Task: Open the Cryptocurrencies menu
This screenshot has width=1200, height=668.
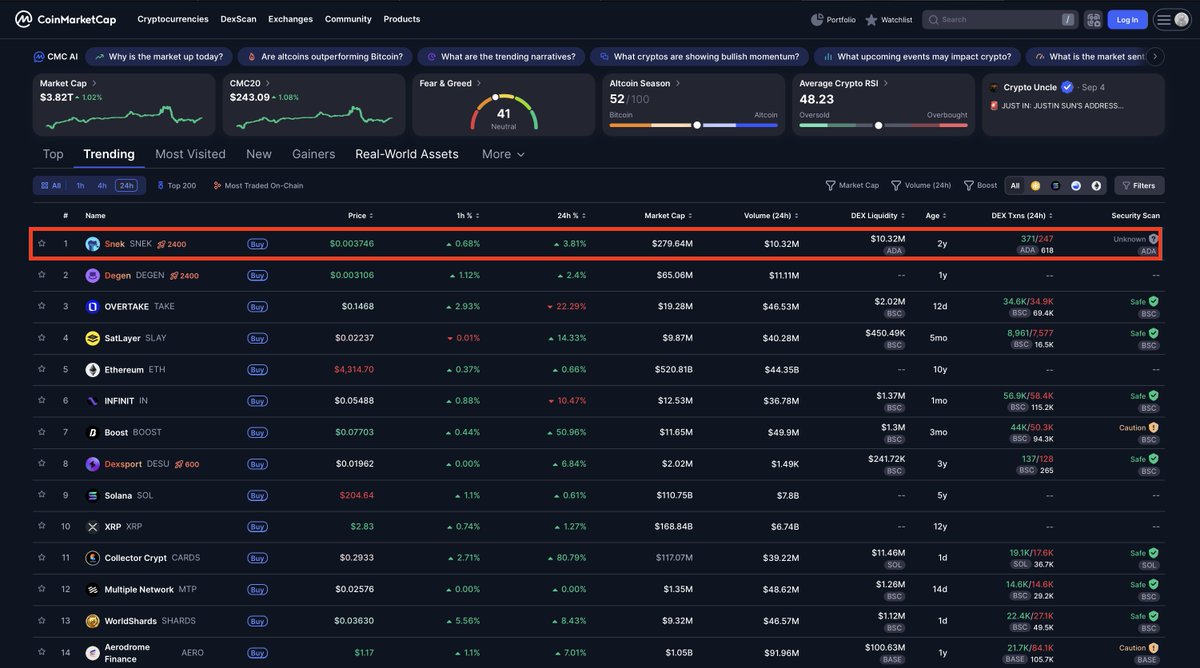Action: pyautogui.click(x=173, y=19)
